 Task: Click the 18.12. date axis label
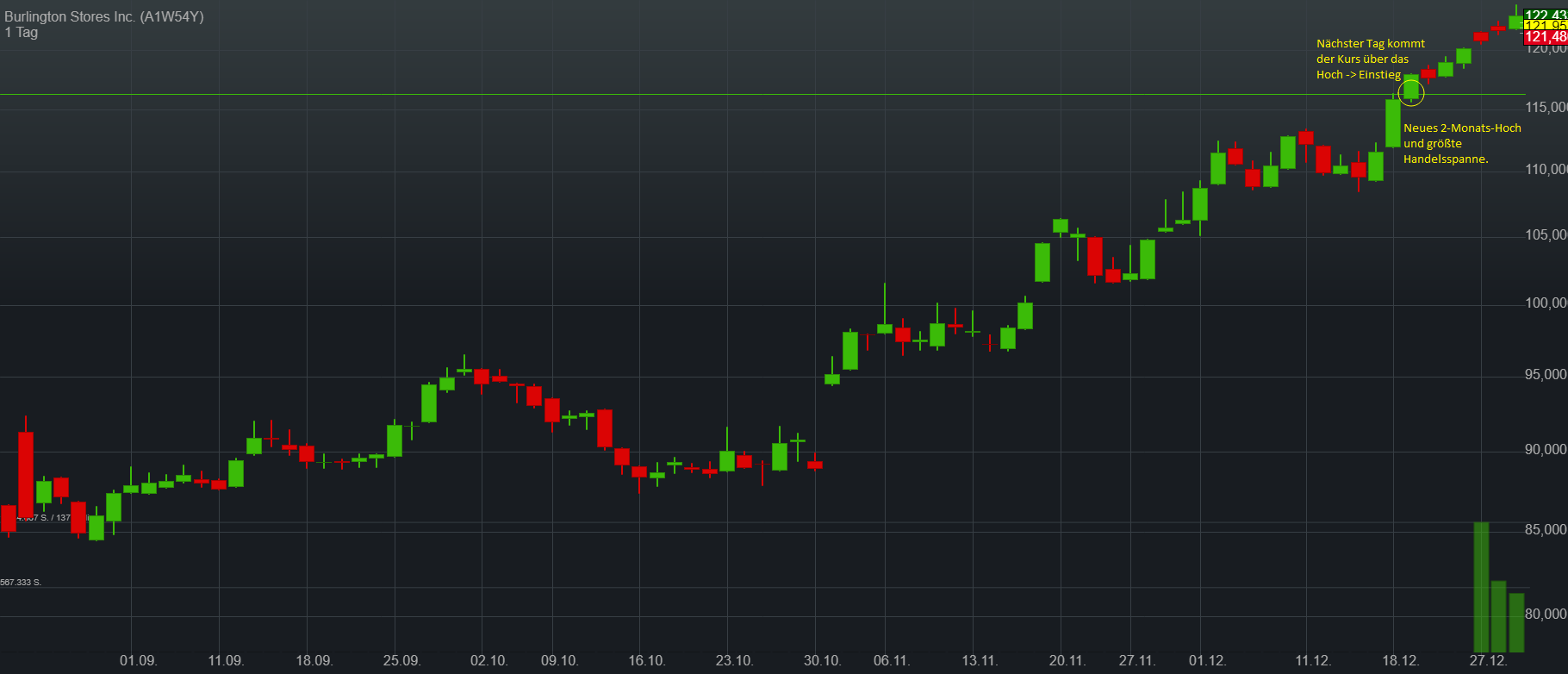pos(1400,660)
